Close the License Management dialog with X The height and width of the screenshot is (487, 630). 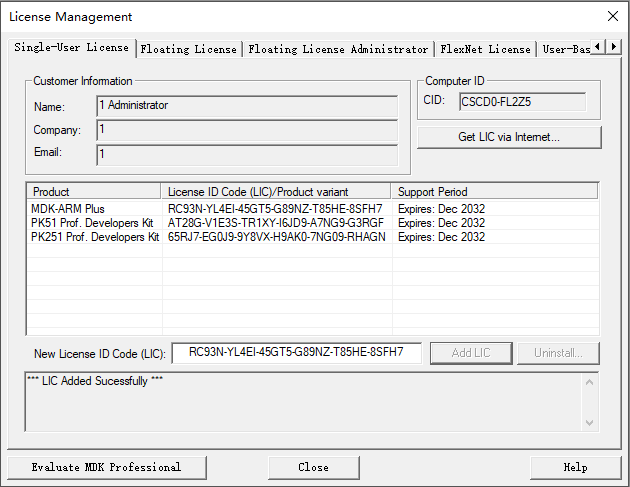[613, 16]
